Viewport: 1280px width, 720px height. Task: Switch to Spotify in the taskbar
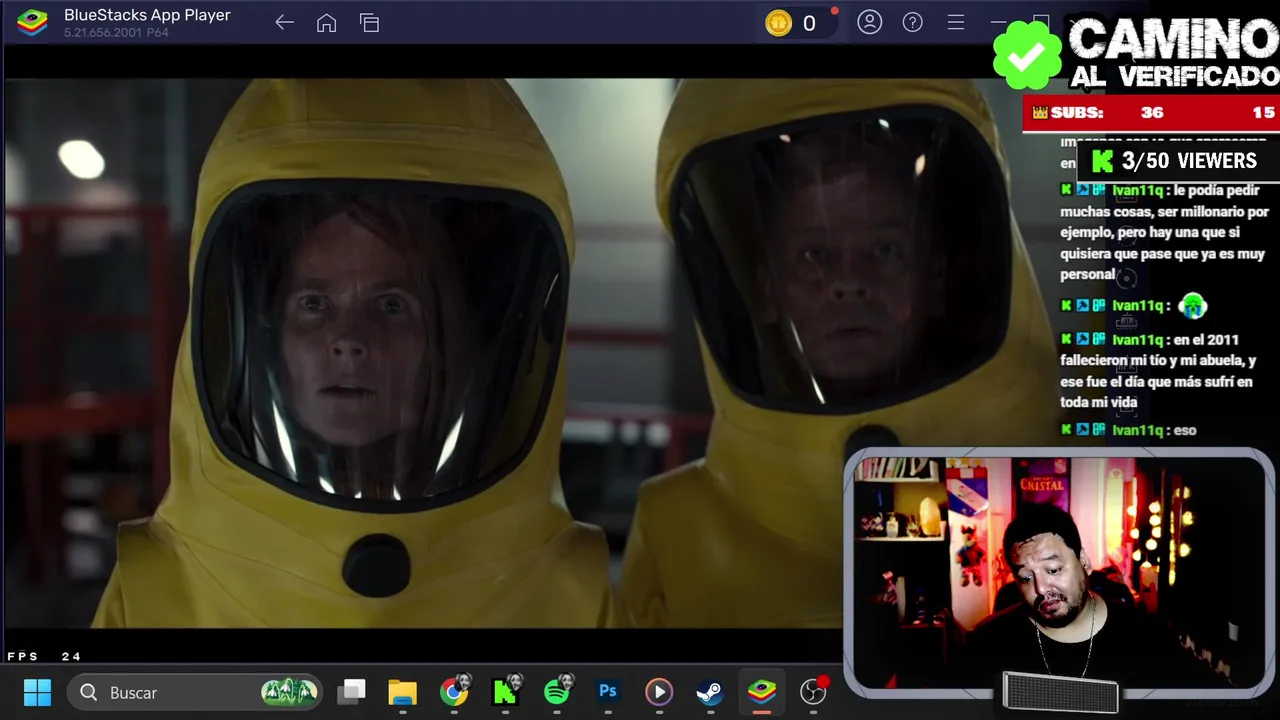(557, 691)
